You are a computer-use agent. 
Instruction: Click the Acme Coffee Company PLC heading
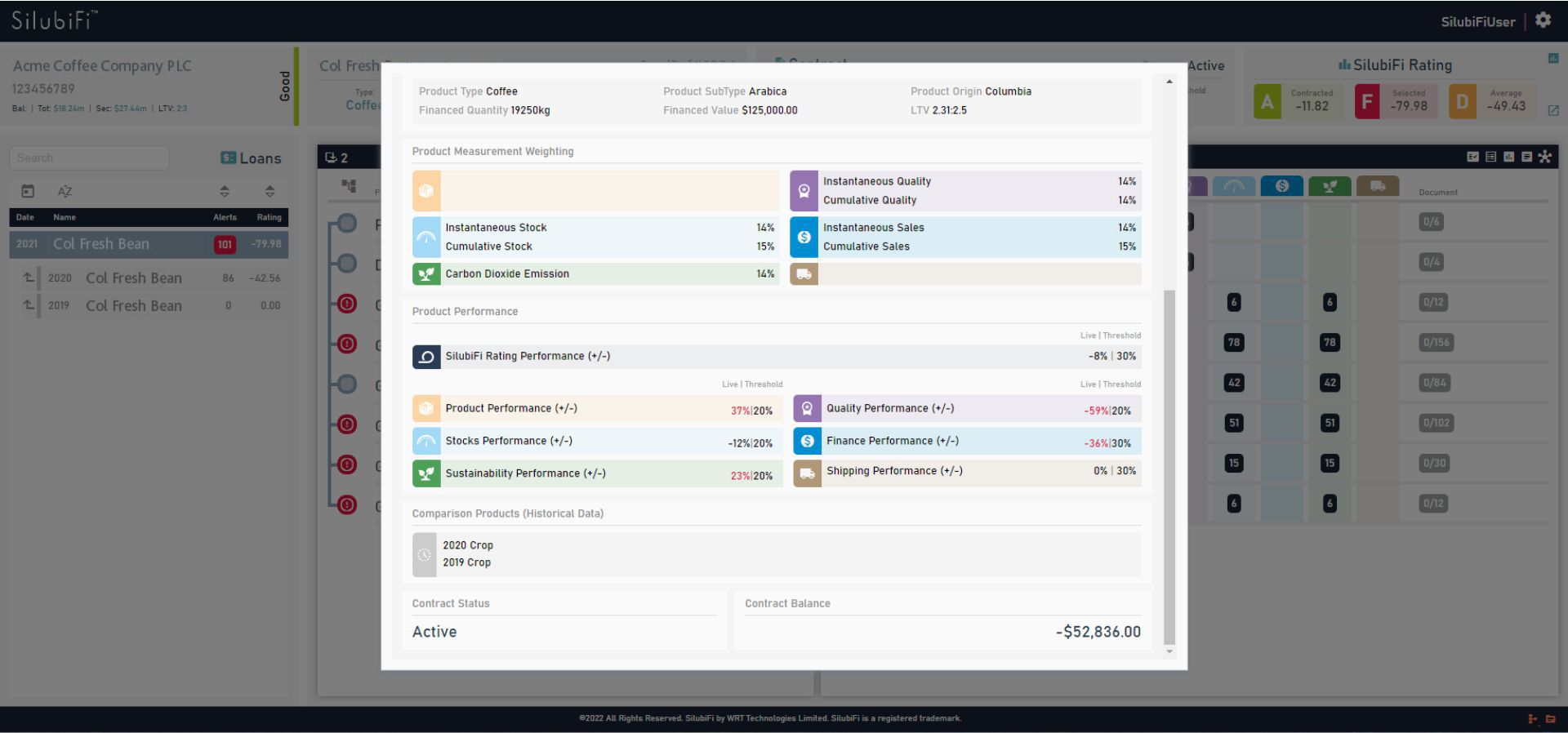102,66
